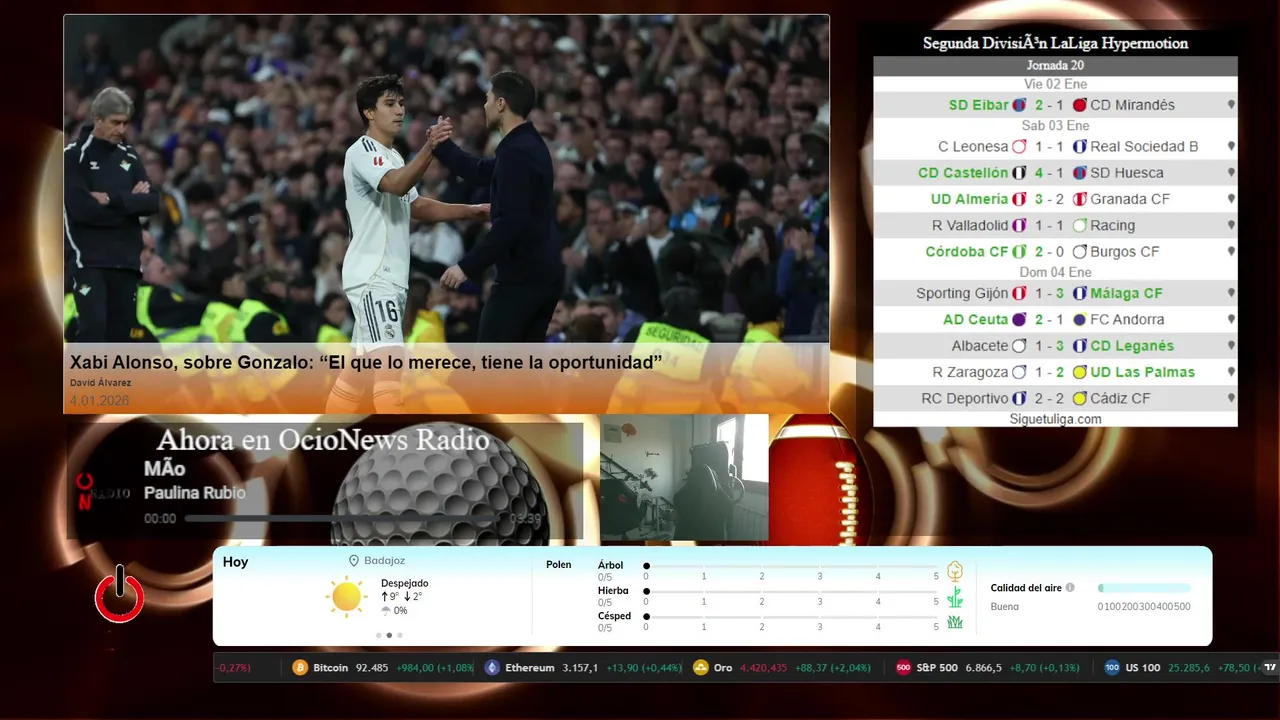The image size is (1280, 720).
Task: Click the map pin in RC Deportivo row
Action: [1231, 398]
